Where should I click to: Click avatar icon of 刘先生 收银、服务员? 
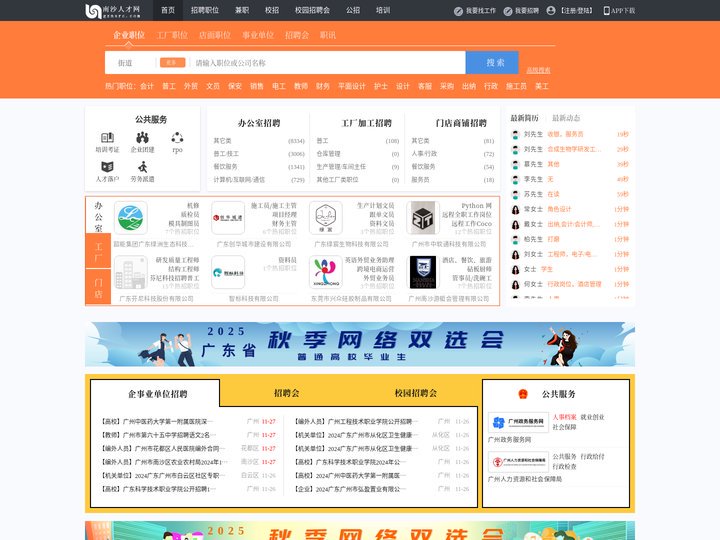[516, 135]
